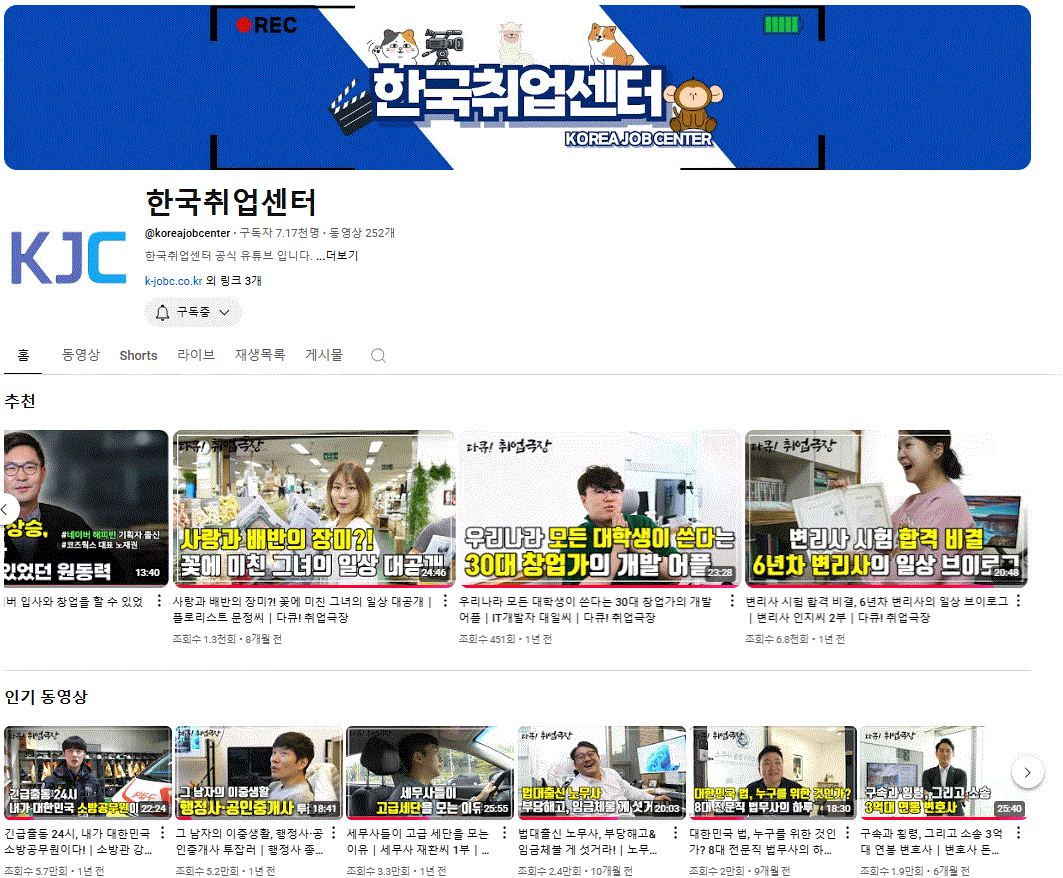
Task: Open more options for 그 남자의 이중생활 video
Action: [334, 833]
